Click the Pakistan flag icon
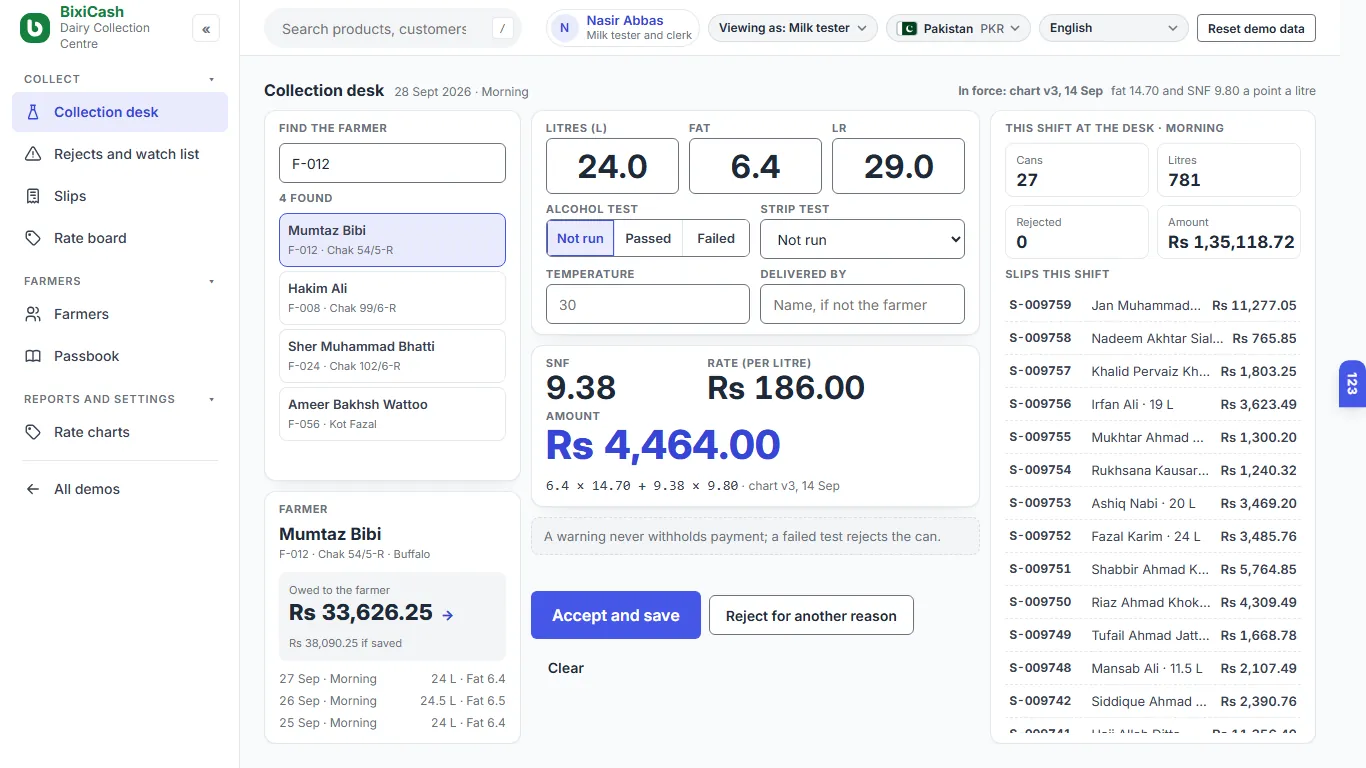Image resolution: width=1366 pixels, height=768 pixels. point(907,28)
